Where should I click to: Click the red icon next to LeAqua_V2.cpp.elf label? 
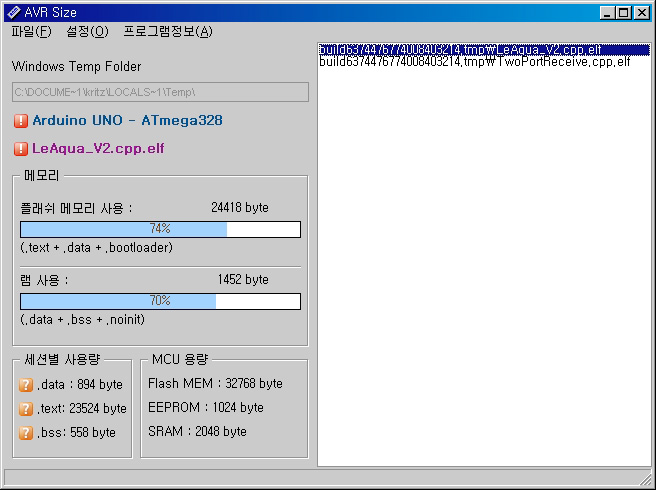(21, 149)
